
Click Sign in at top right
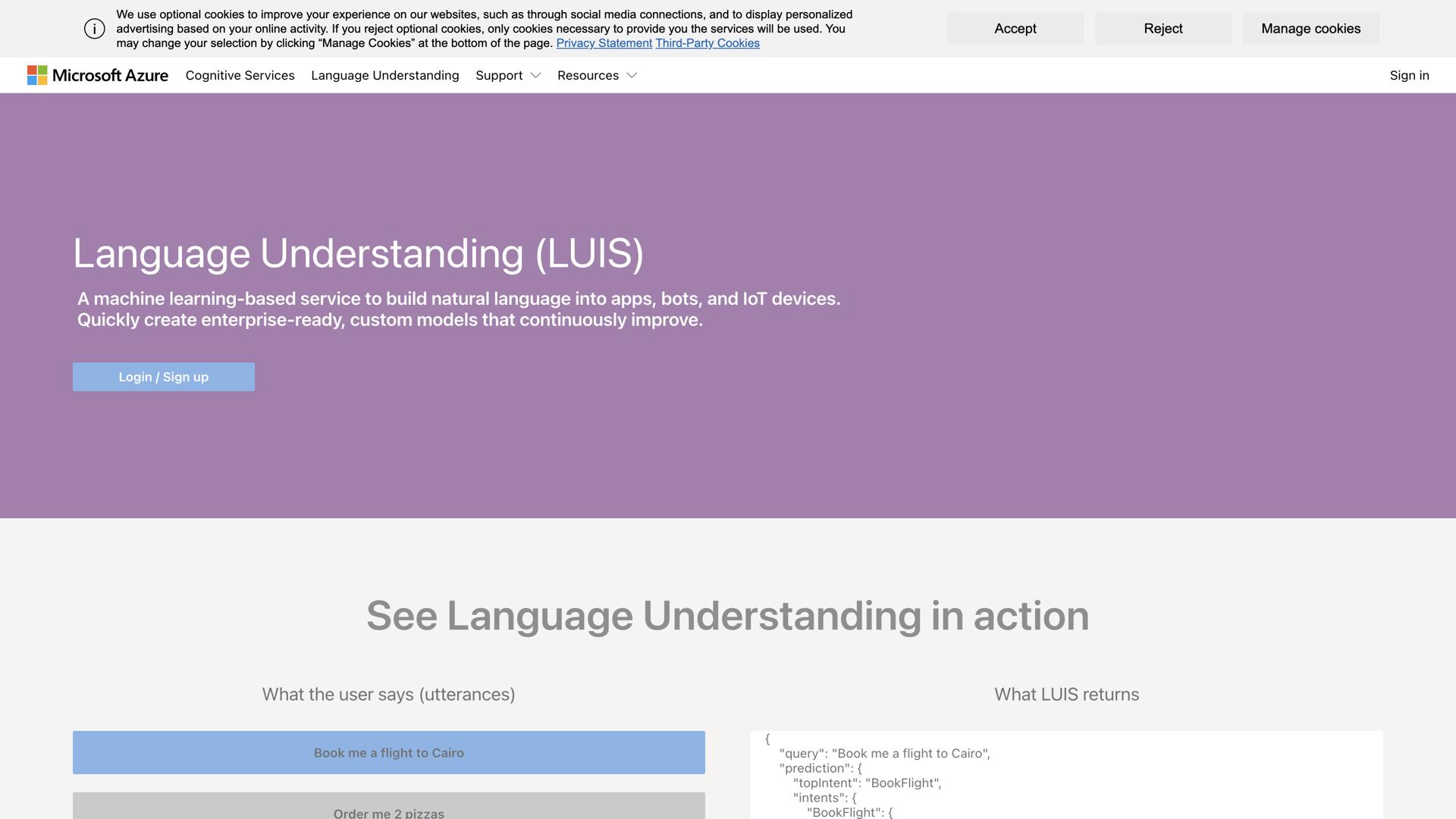click(x=1409, y=76)
